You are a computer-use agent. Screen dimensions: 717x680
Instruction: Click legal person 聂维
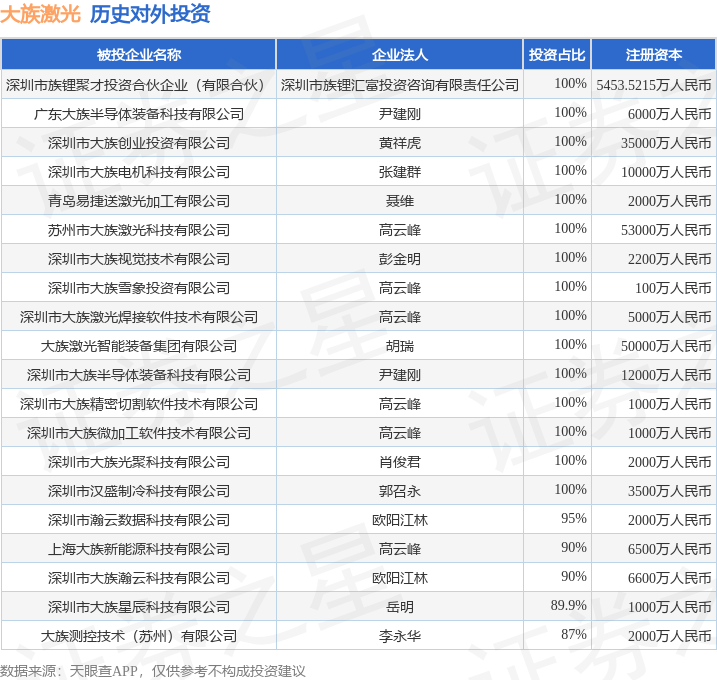(x=400, y=201)
